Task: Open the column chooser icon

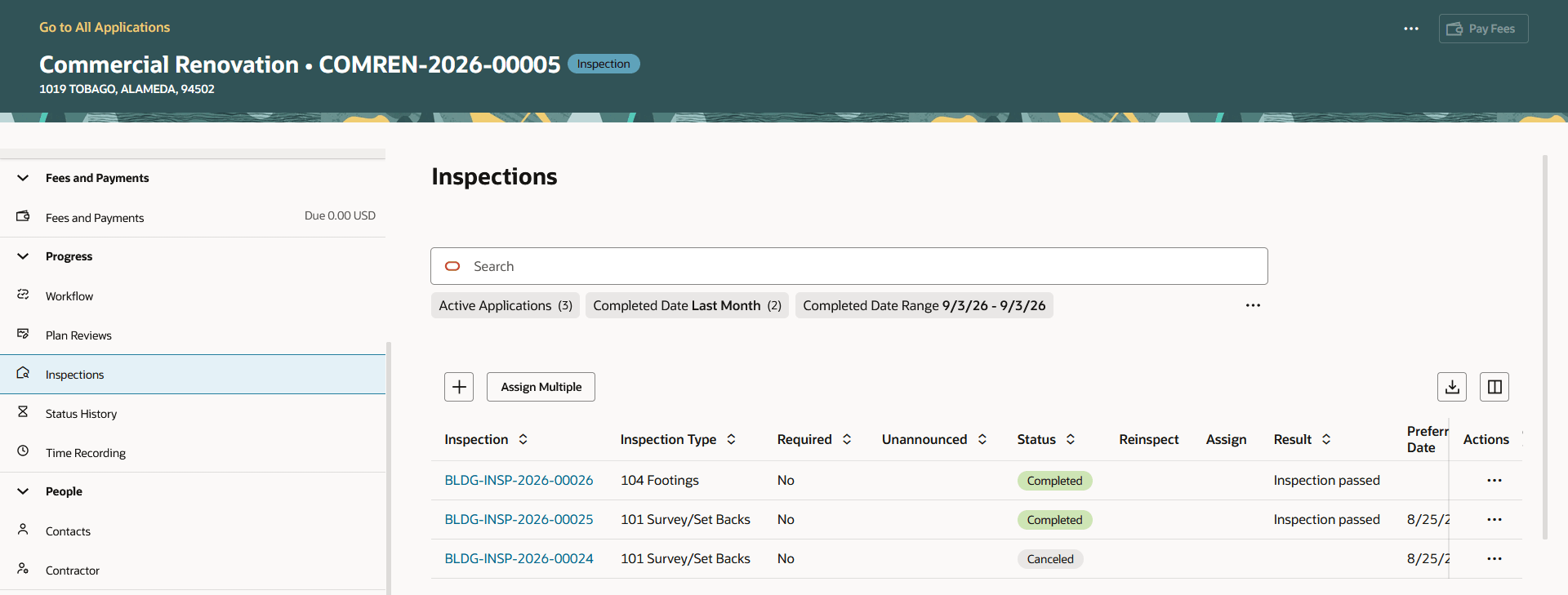Action: pos(1494,387)
